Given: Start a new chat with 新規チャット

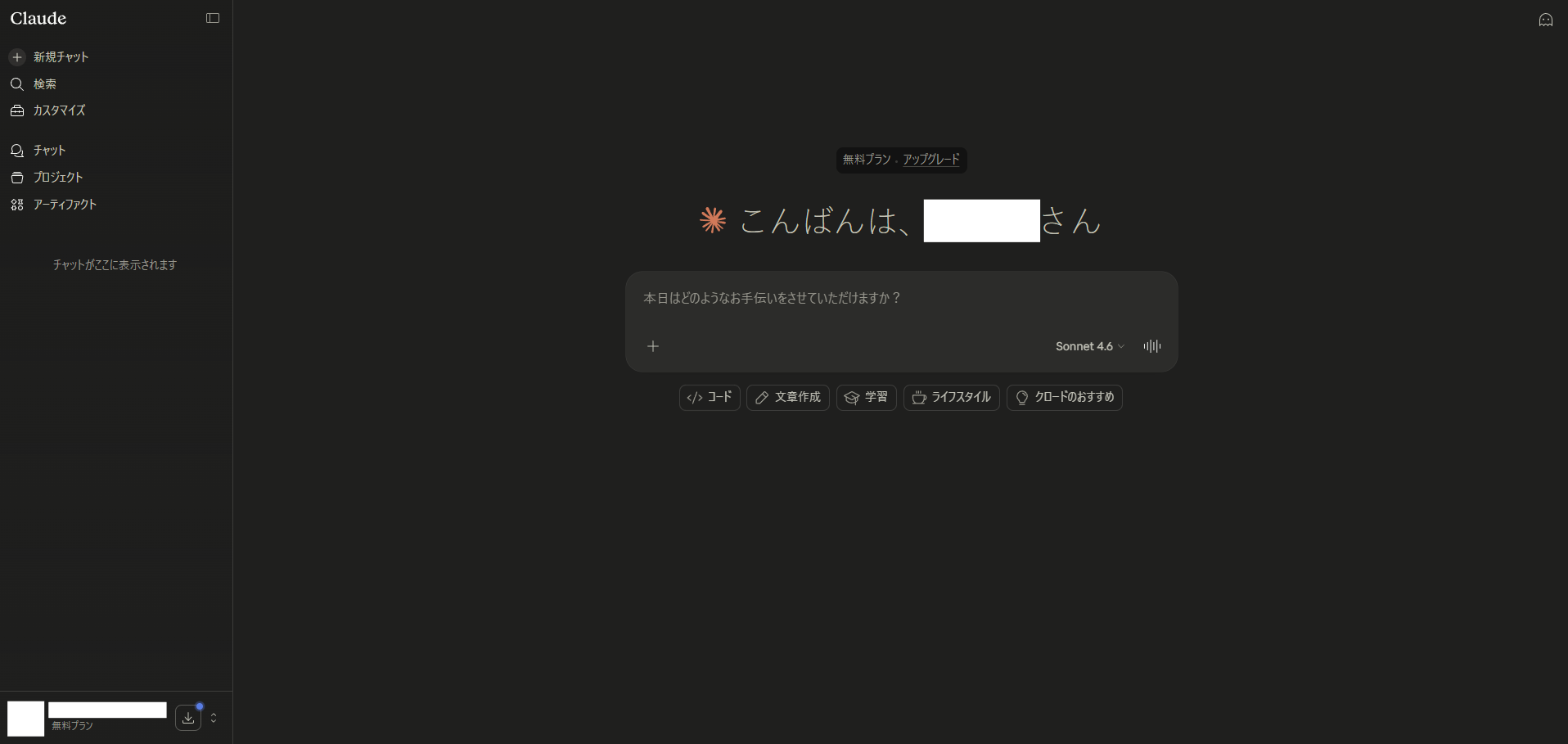Looking at the screenshot, I should 61,57.
